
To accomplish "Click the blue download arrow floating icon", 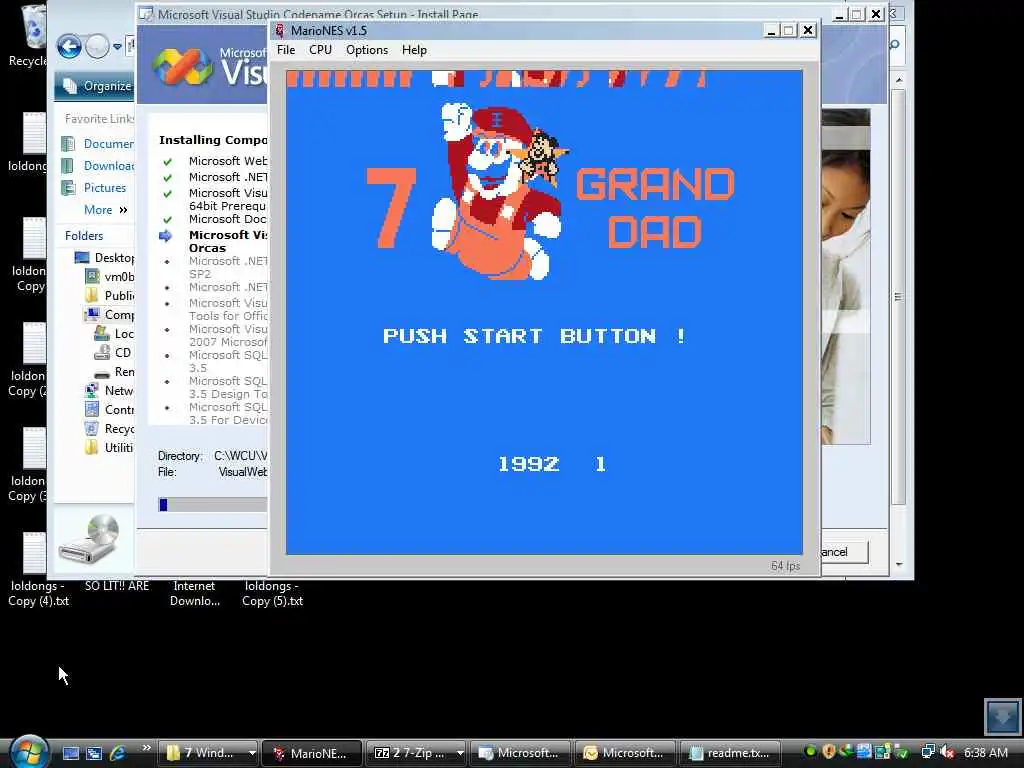I will 1002,716.
